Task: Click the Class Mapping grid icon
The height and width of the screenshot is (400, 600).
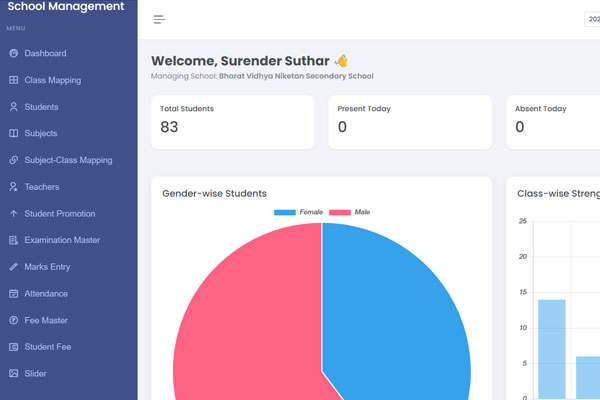Action: click(14, 80)
